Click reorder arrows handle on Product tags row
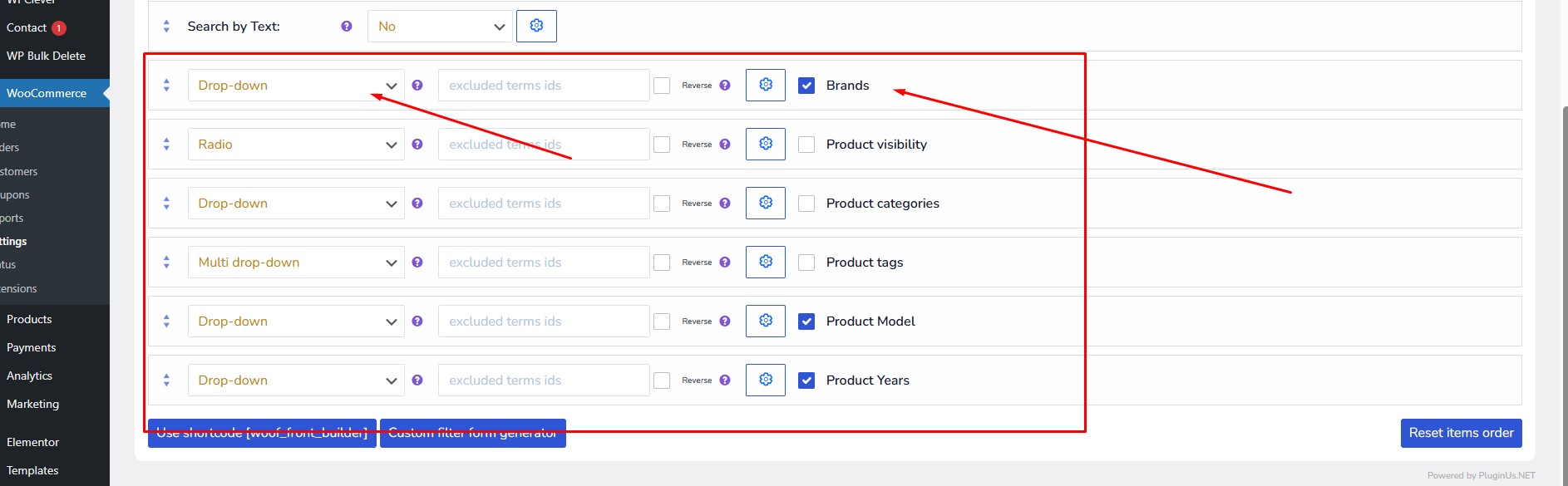This screenshot has width=1568, height=486. point(166,263)
